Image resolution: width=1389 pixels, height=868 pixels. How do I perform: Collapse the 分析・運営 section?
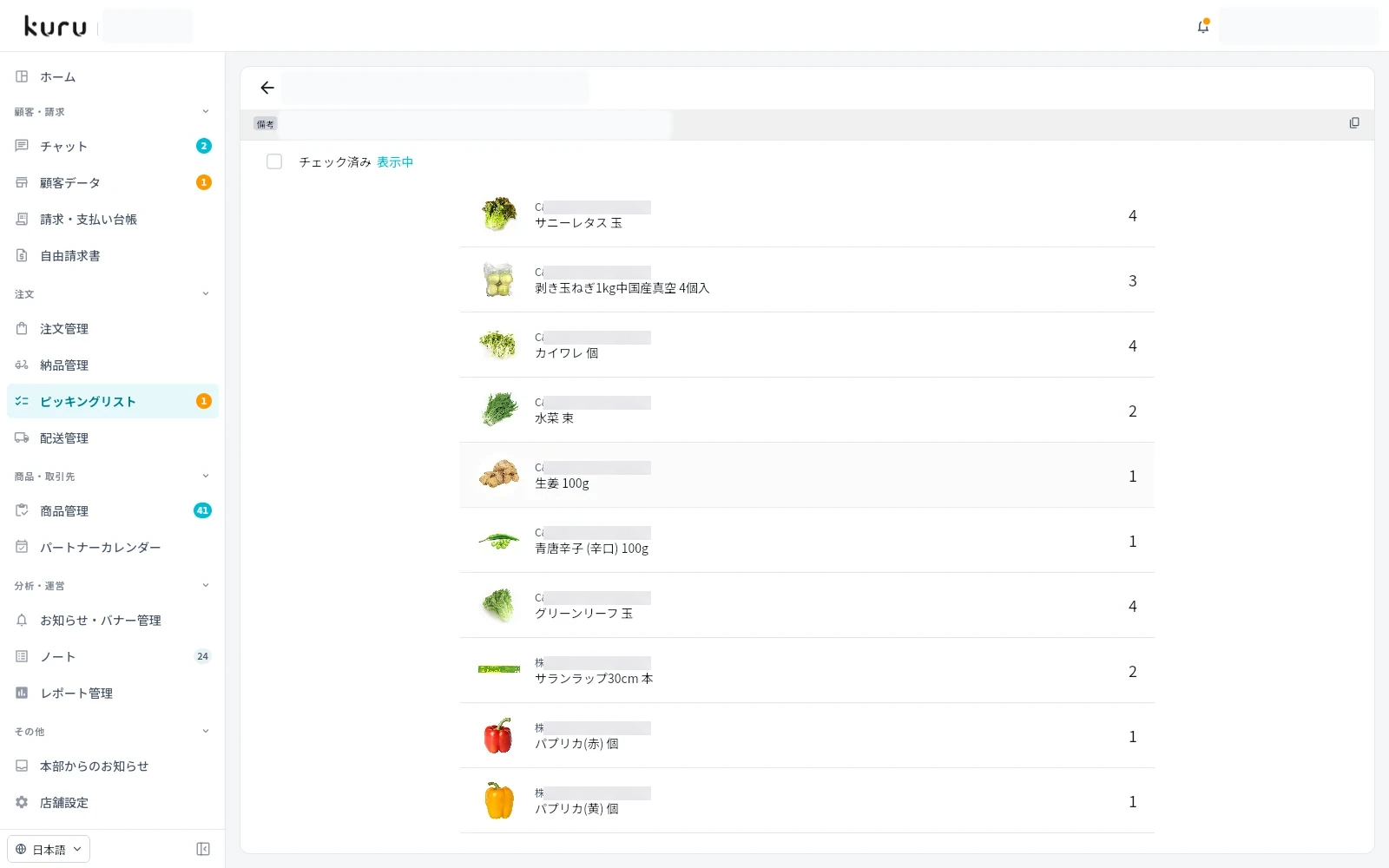(206, 585)
